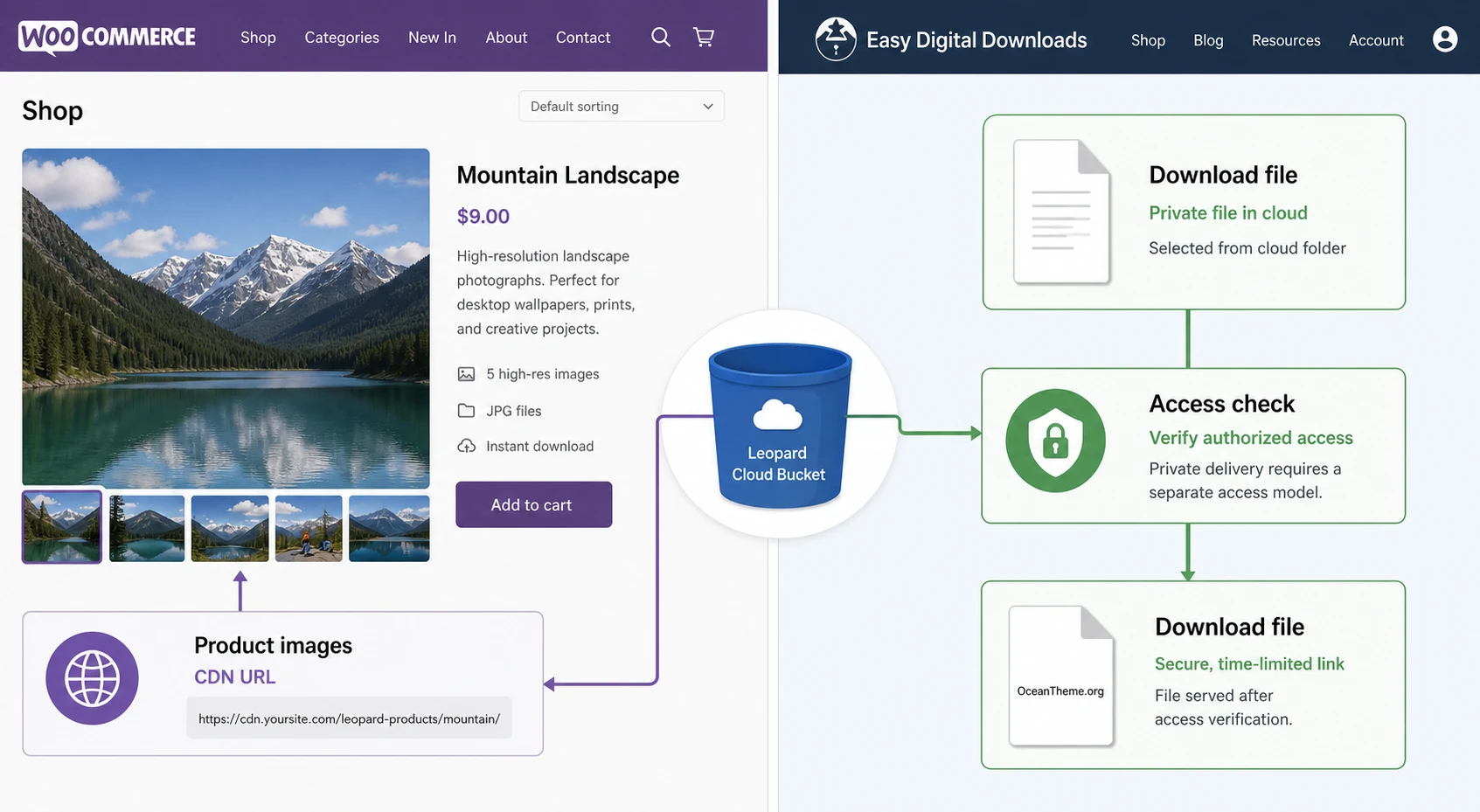
Task: Open the Categories menu item
Action: coord(342,38)
